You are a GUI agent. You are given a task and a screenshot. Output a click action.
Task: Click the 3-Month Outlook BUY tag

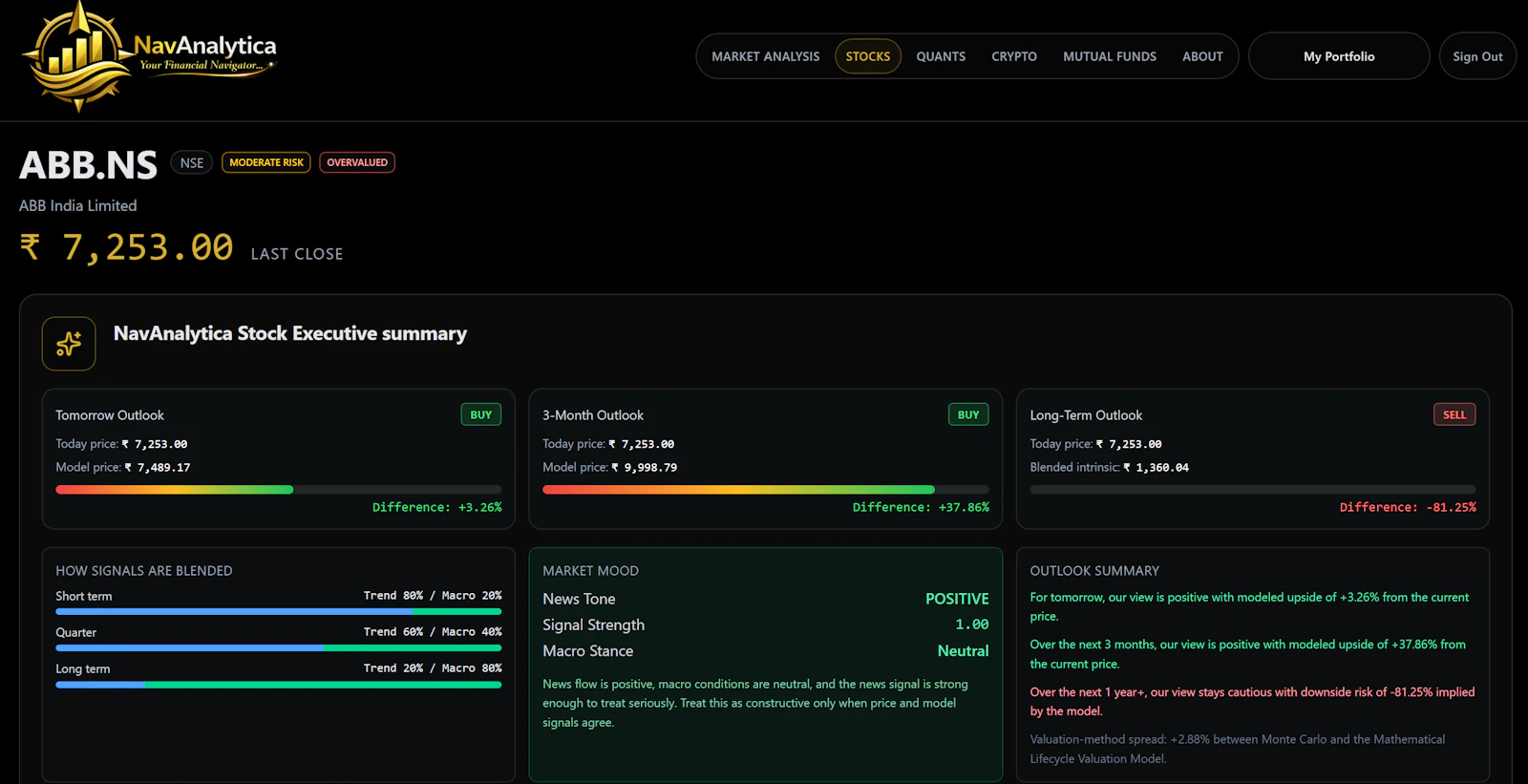pyautogui.click(x=968, y=414)
